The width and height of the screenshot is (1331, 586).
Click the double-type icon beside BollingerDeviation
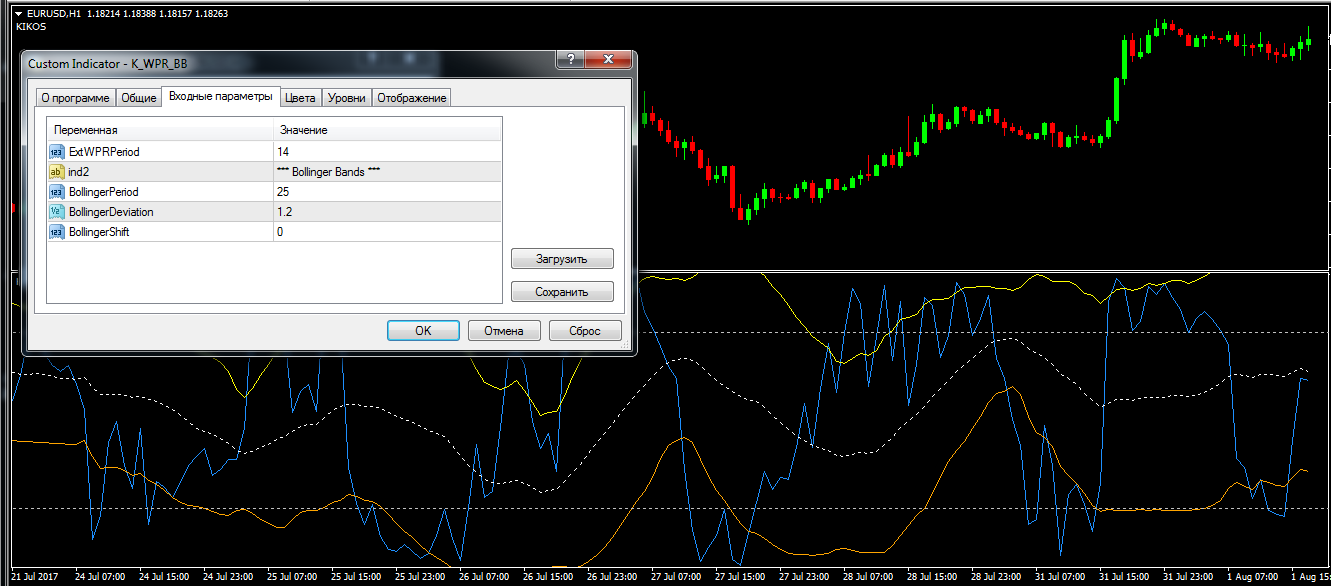pyautogui.click(x=56, y=212)
